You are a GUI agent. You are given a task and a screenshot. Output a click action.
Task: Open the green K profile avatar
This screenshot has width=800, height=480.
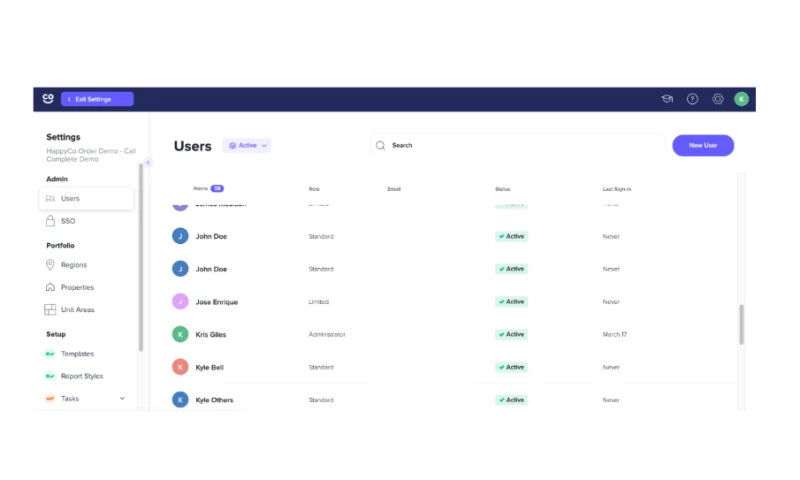point(741,99)
